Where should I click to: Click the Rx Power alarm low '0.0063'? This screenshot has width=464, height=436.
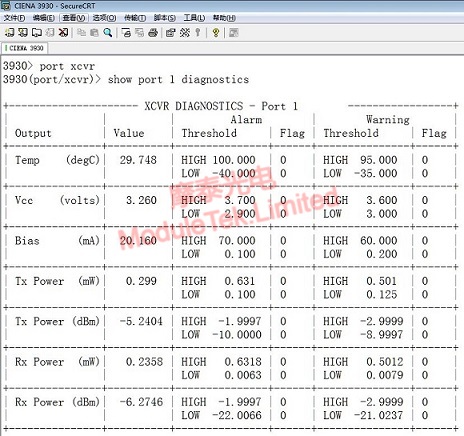click(x=243, y=375)
